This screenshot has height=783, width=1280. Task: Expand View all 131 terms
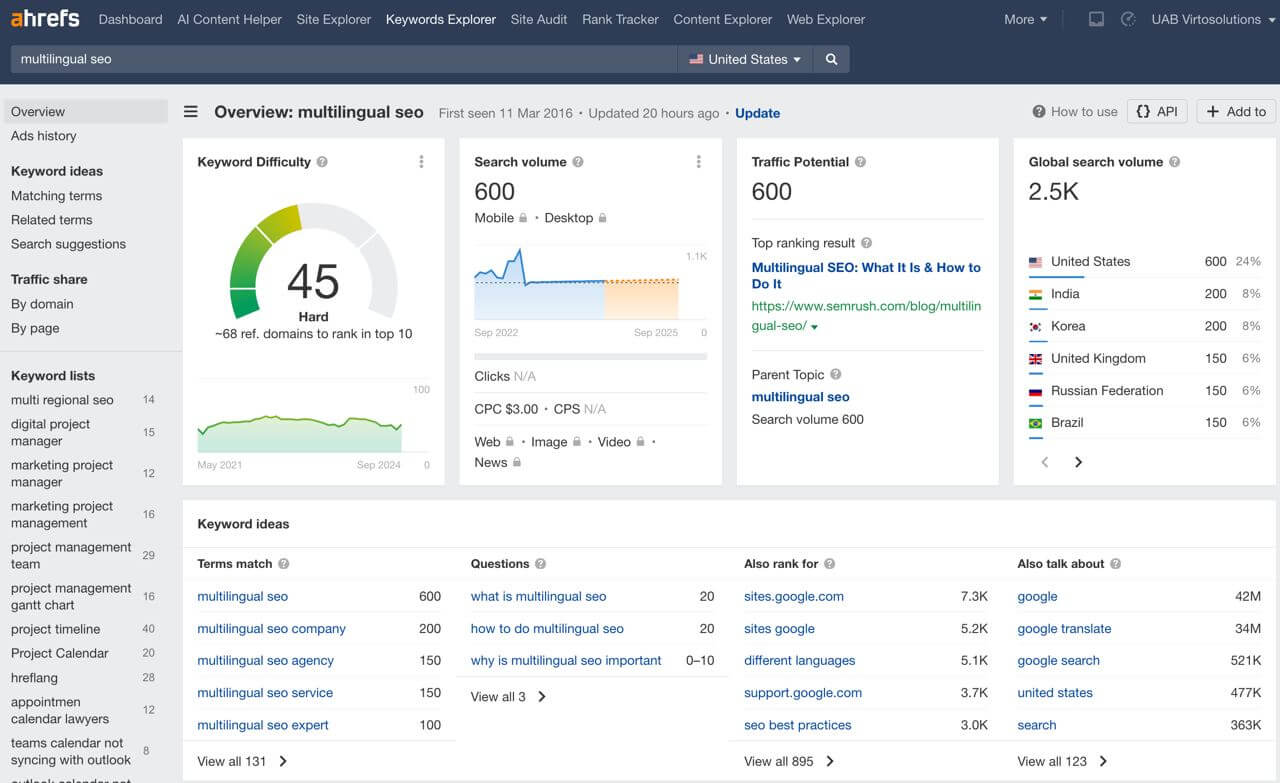pyautogui.click(x=242, y=761)
